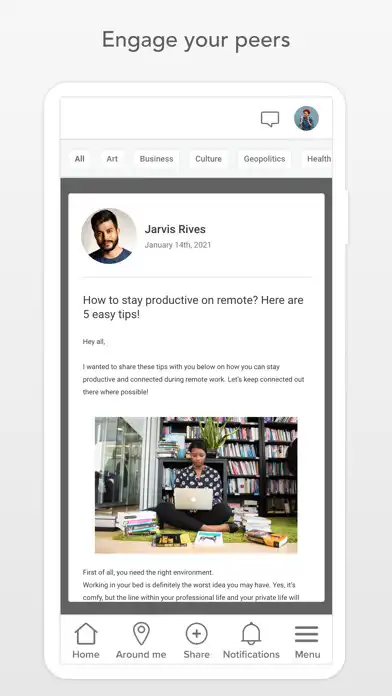The width and height of the screenshot is (392, 696).
Task: Filter posts by Business
Action: [x=156, y=159]
